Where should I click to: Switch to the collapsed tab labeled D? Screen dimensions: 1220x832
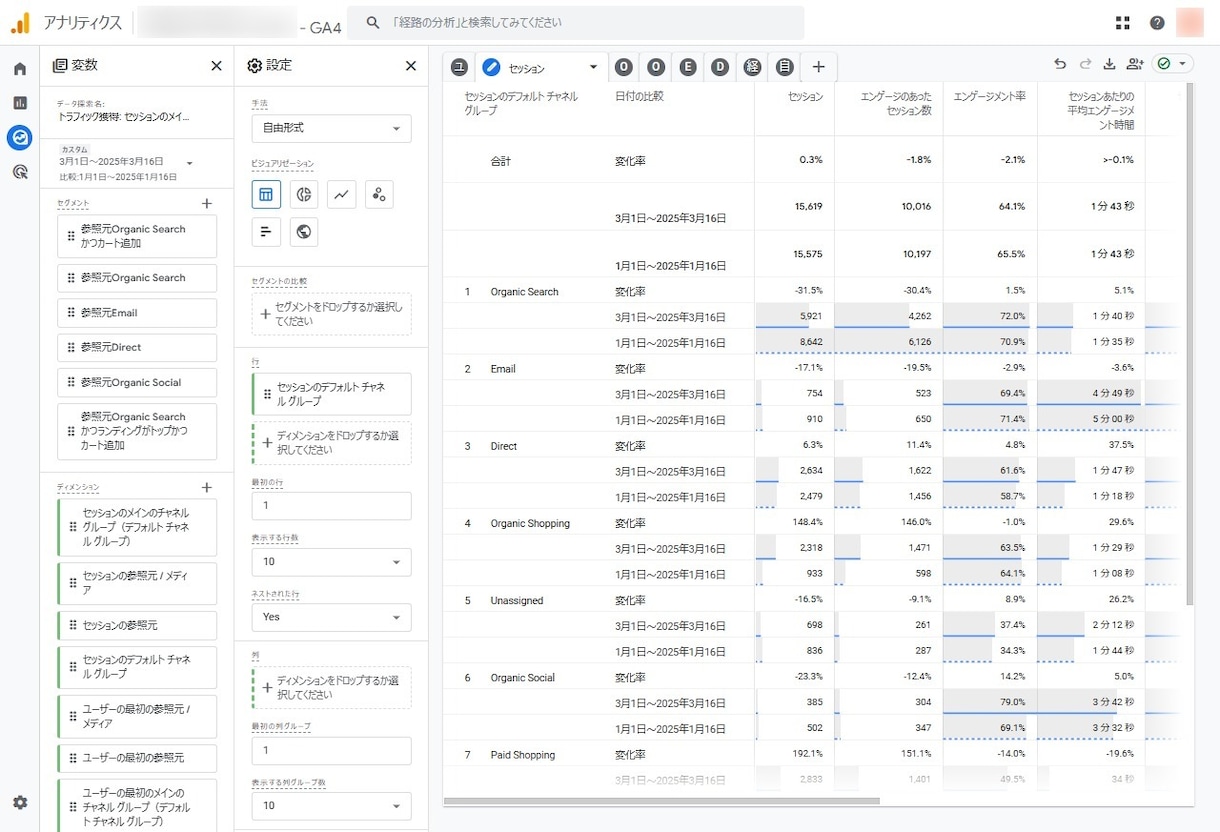tap(720, 67)
